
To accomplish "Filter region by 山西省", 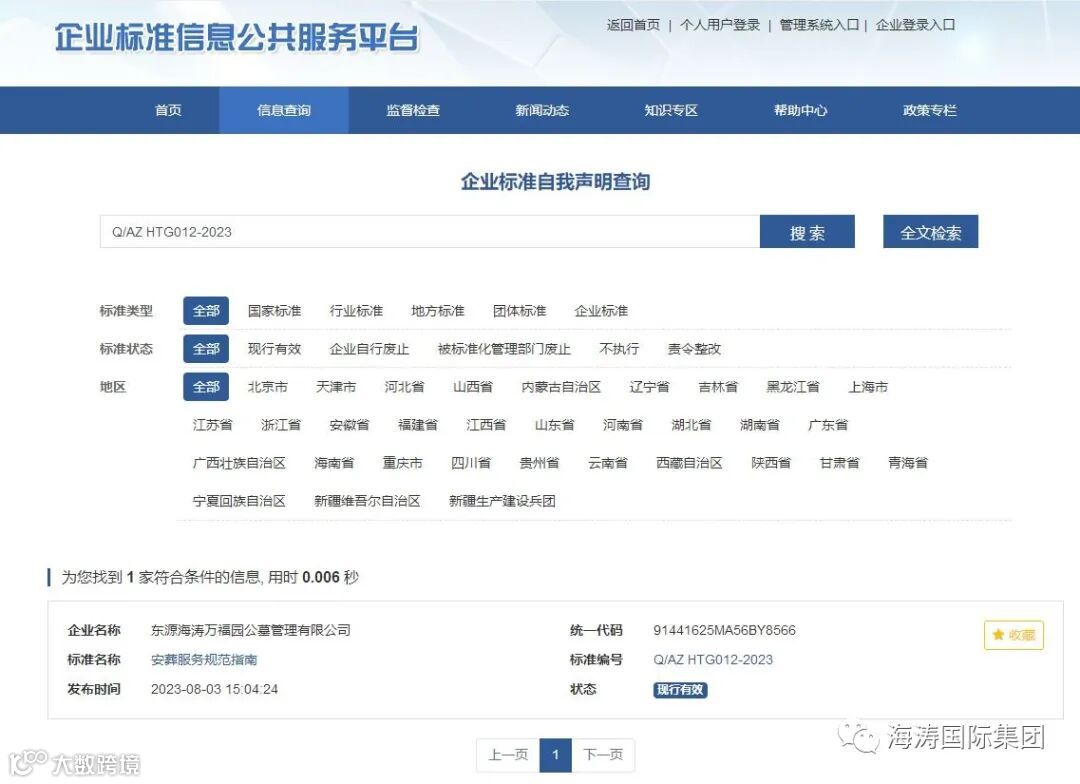I will [472, 386].
